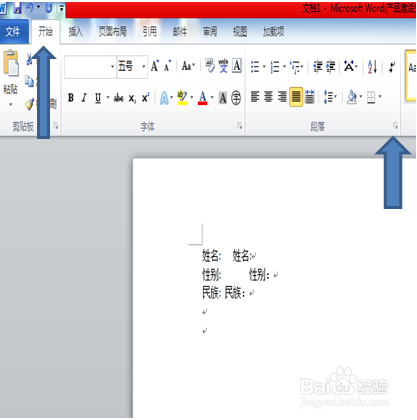The image size is (417, 420).
Task: Open the Clipboard pane launcher
Action: coord(56,126)
